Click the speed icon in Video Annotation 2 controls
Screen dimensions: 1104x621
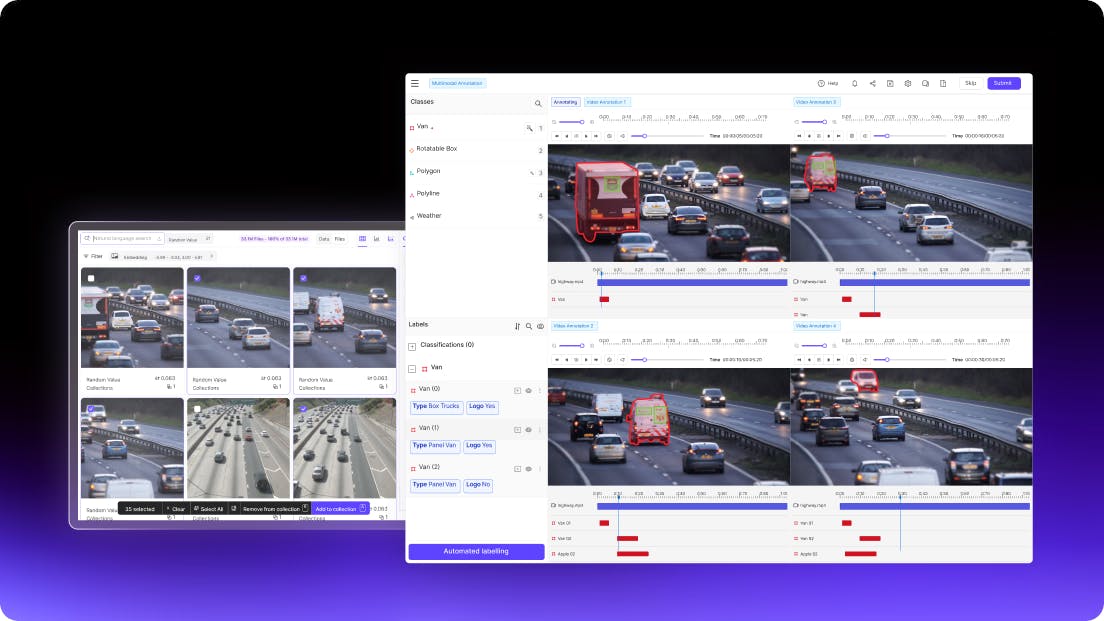(x=609, y=360)
